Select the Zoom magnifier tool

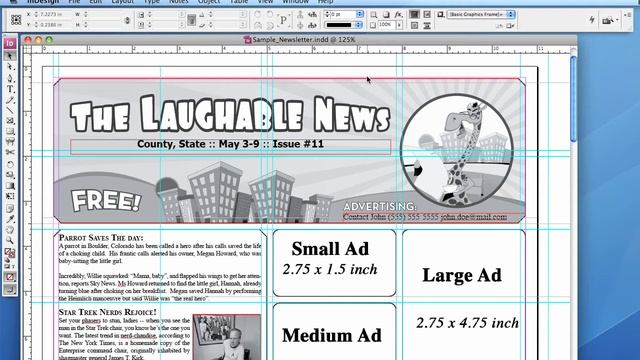(x=10, y=240)
